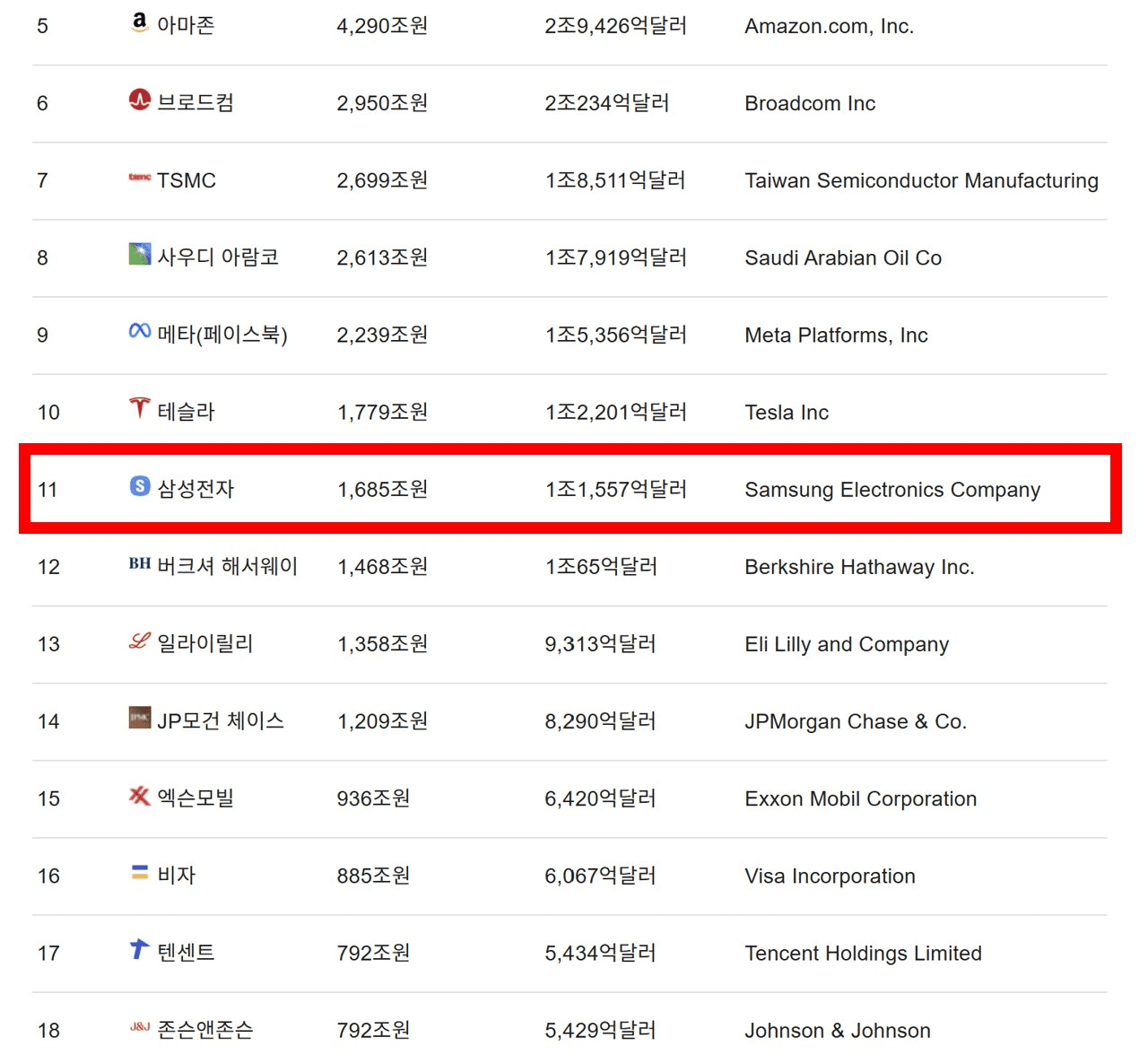Viewport: 1148px width, 1055px height.
Task: Select the 엑슨모빌 company name
Action: click(x=196, y=798)
